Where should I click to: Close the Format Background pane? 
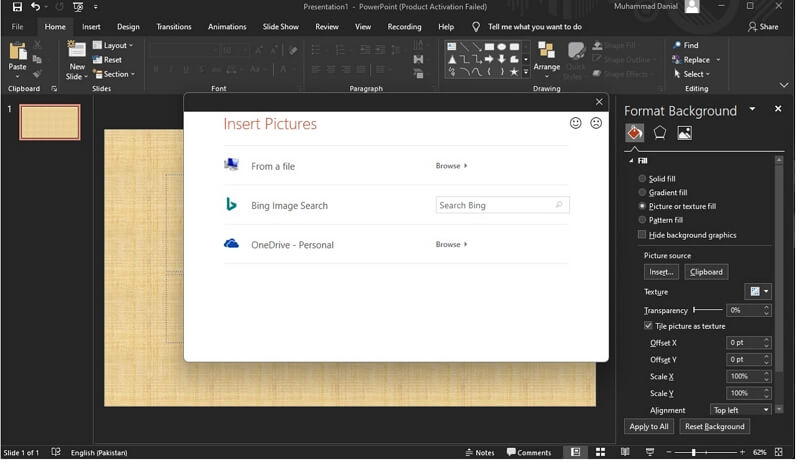[778, 109]
